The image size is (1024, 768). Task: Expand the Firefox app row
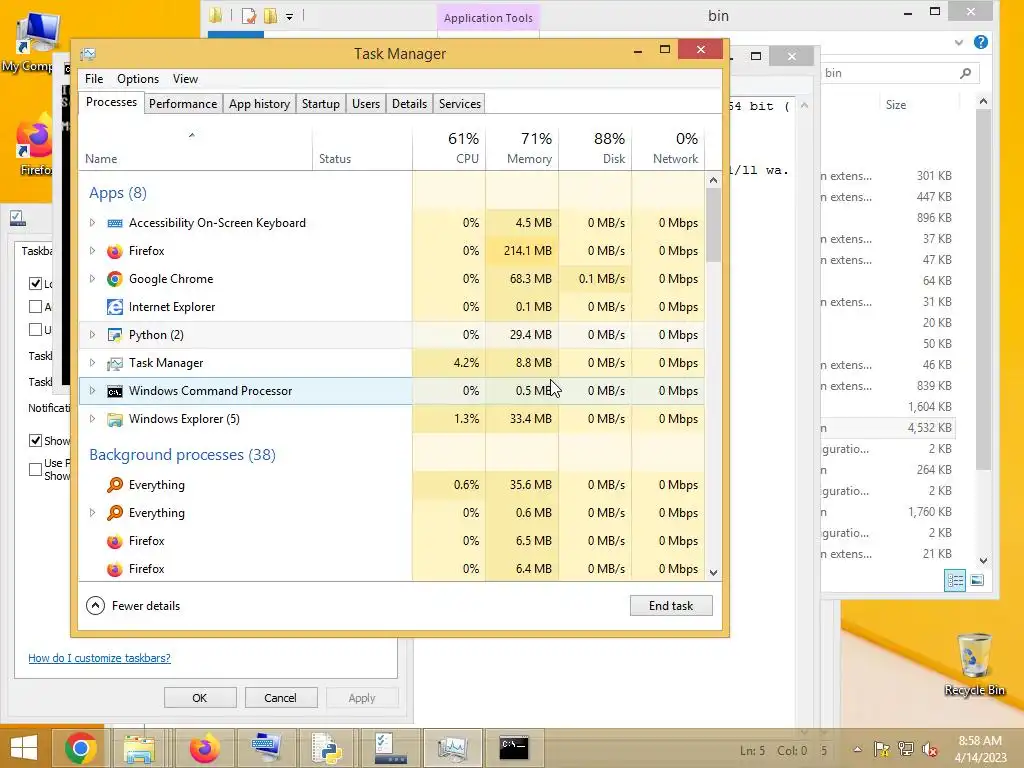tap(92, 251)
